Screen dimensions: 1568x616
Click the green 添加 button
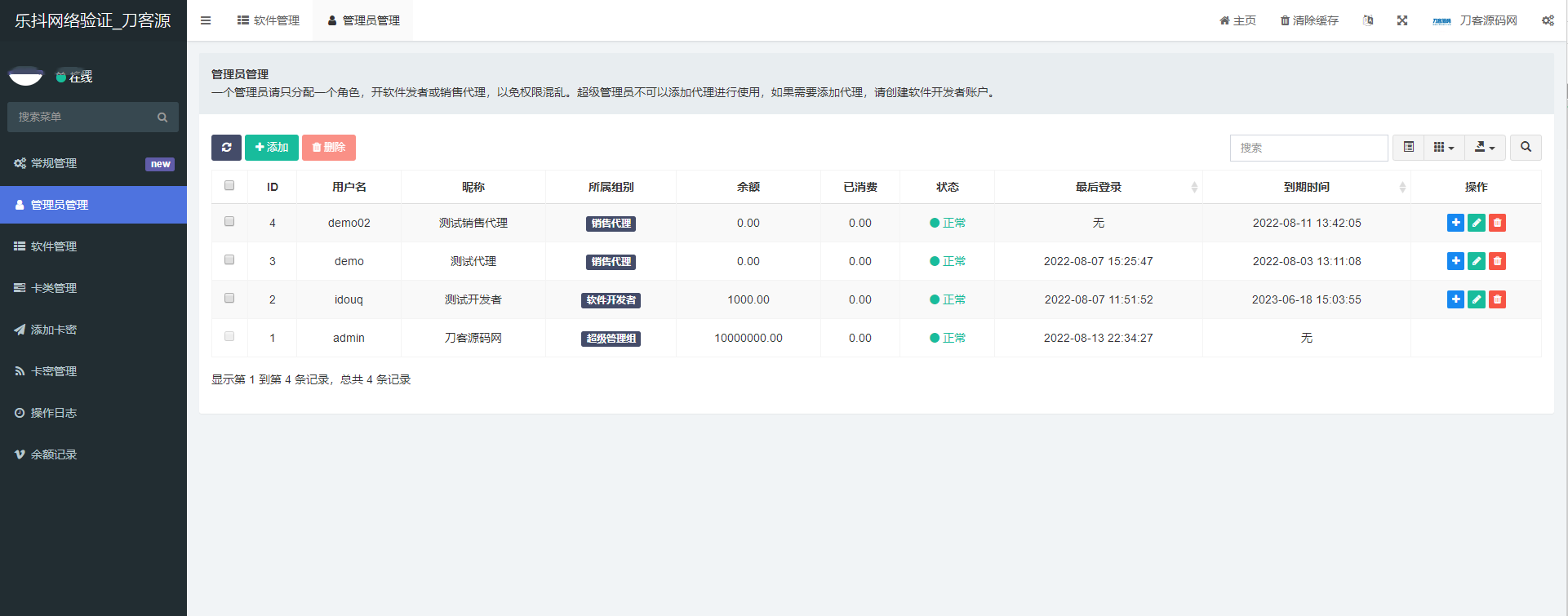pyautogui.click(x=272, y=148)
